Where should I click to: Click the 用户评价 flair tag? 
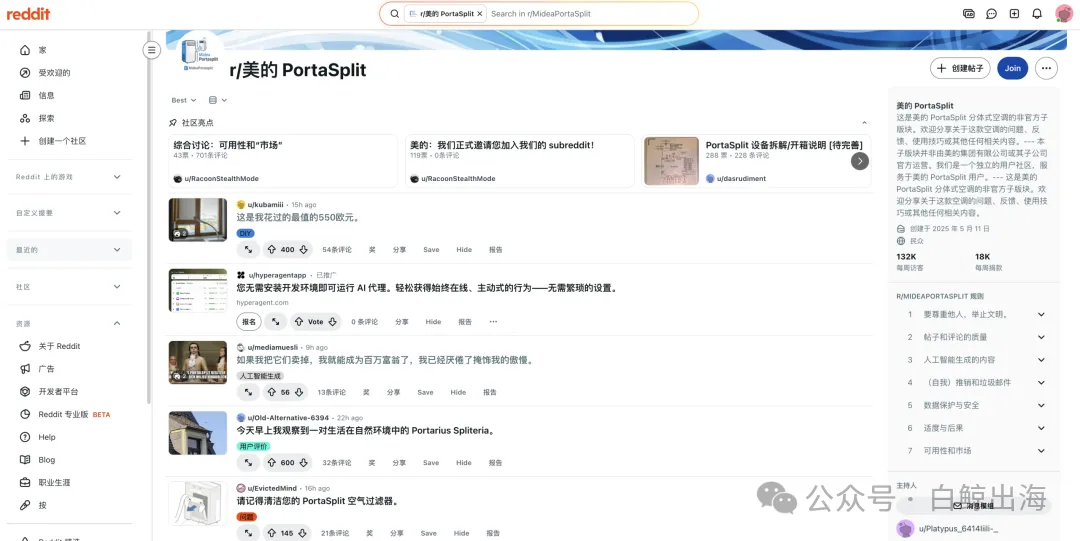[253, 447]
